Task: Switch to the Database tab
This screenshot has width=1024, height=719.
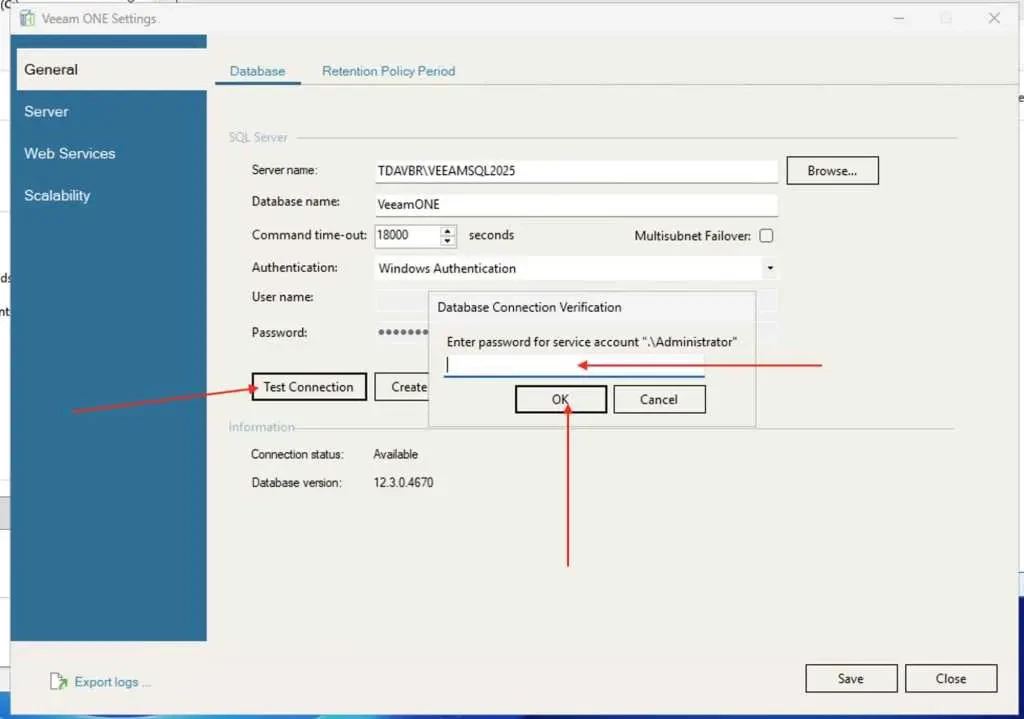Action: (257, 71)
